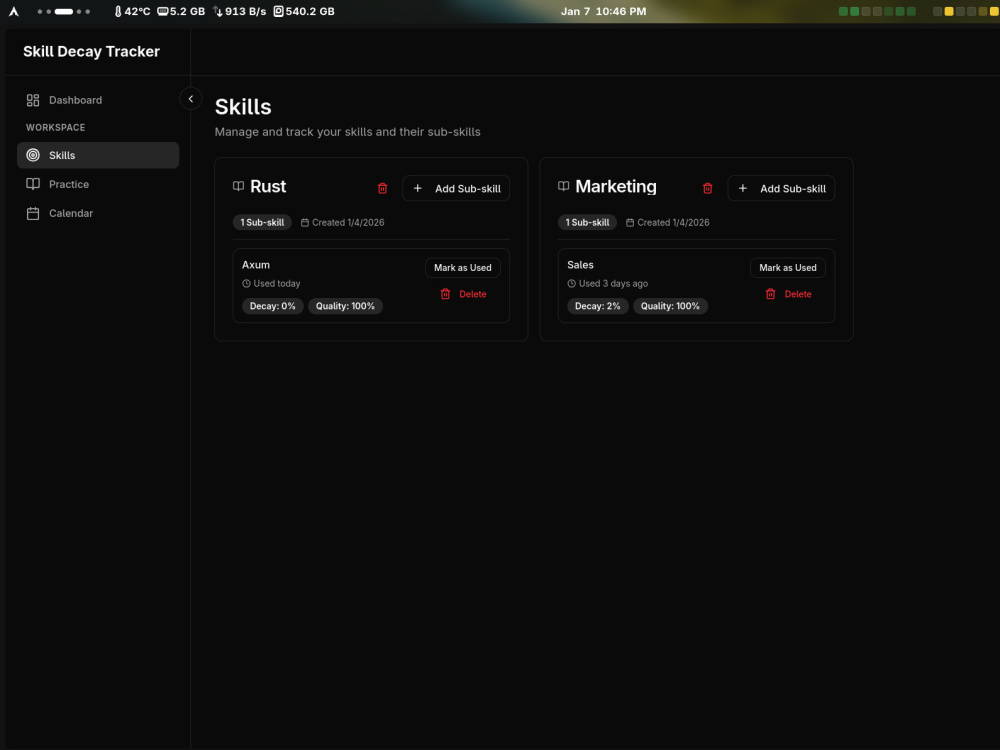Click the Sales sub-skill name
1000x750 pixels.
tap(580, 265)
